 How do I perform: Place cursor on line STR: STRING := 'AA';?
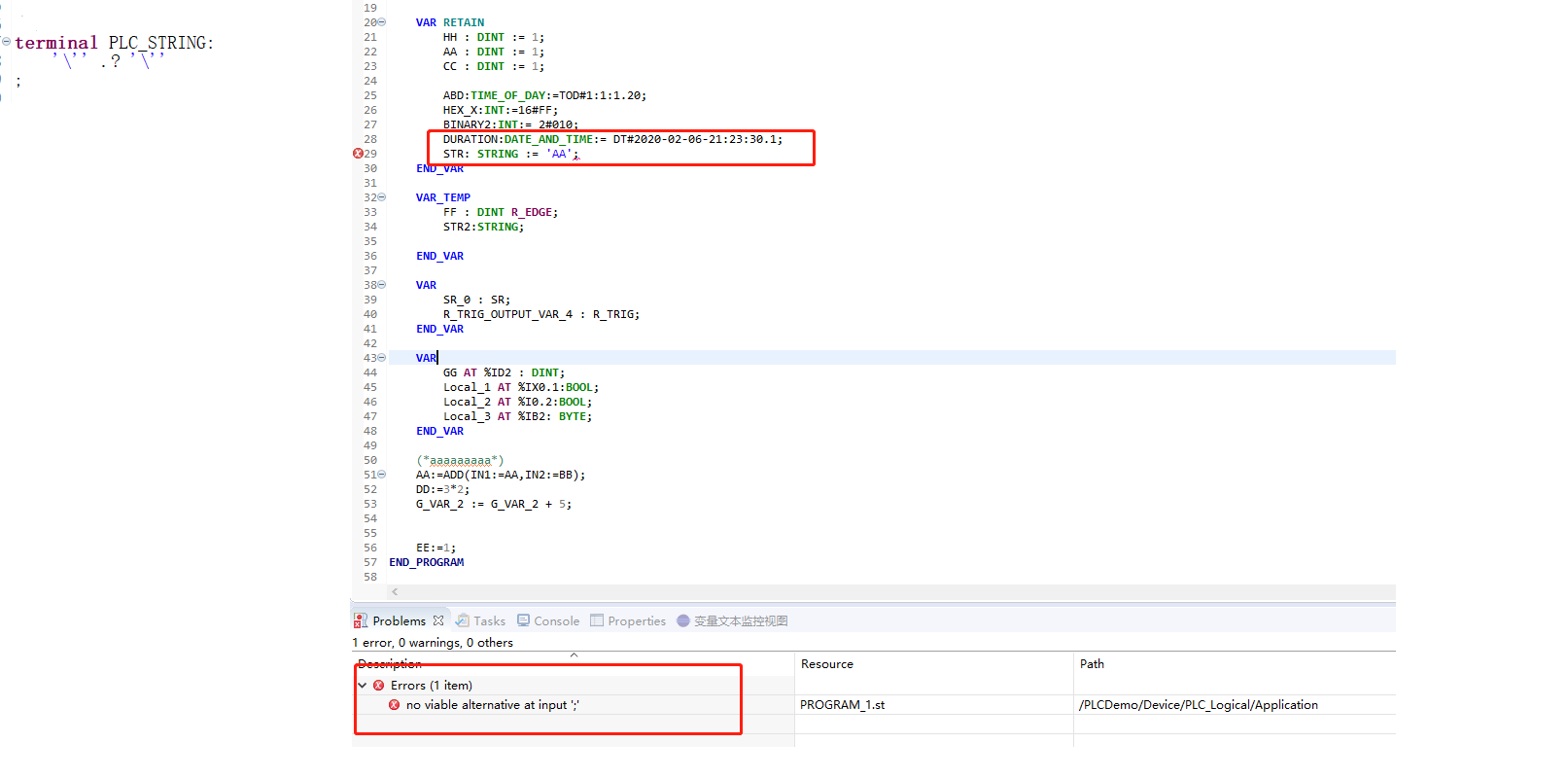click(511, 154)
